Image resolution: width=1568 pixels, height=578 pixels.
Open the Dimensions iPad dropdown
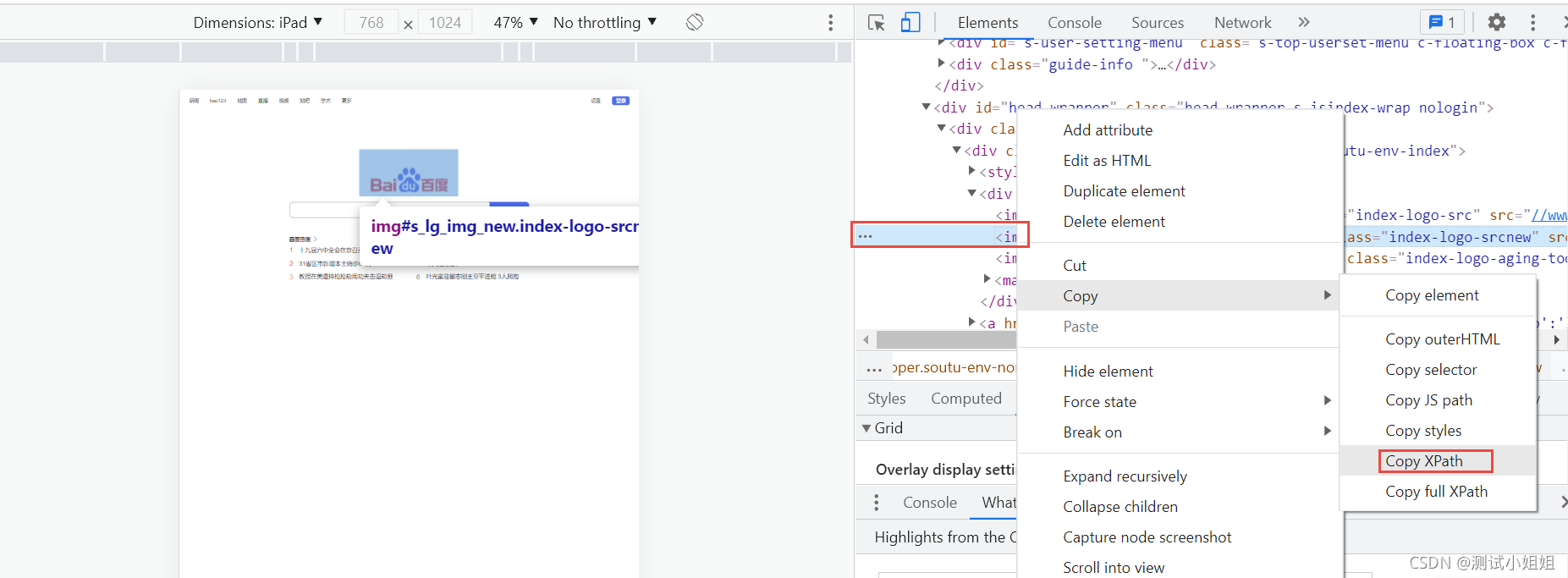(258, 23)
